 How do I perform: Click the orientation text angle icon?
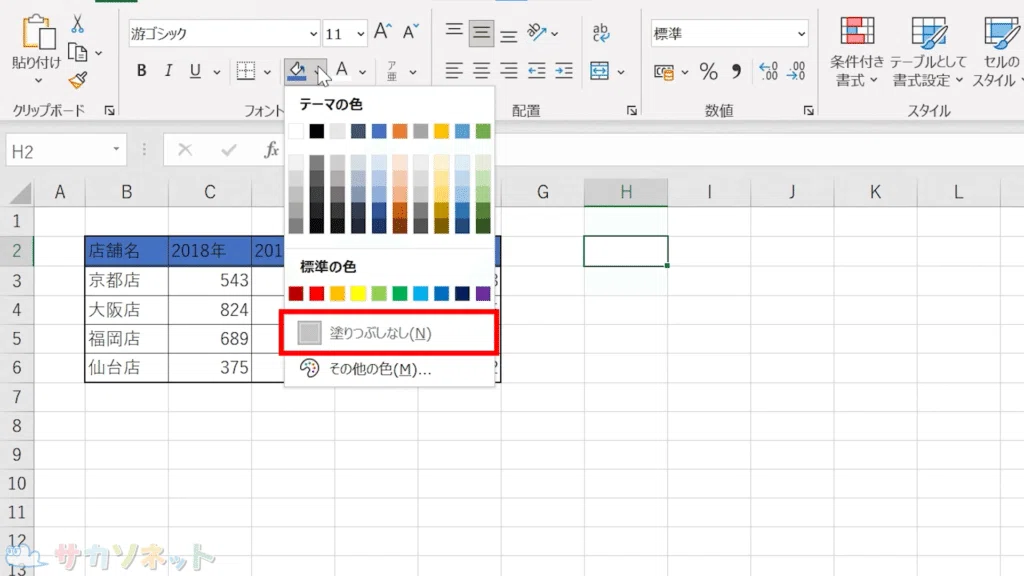(536, 31)
